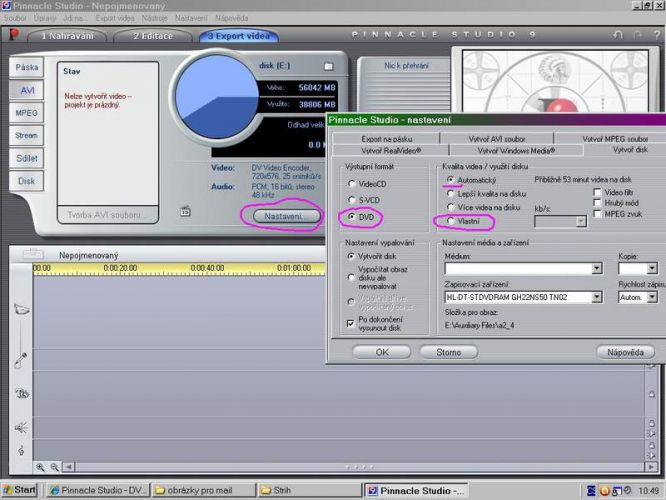Select the Páska export button

26,67
